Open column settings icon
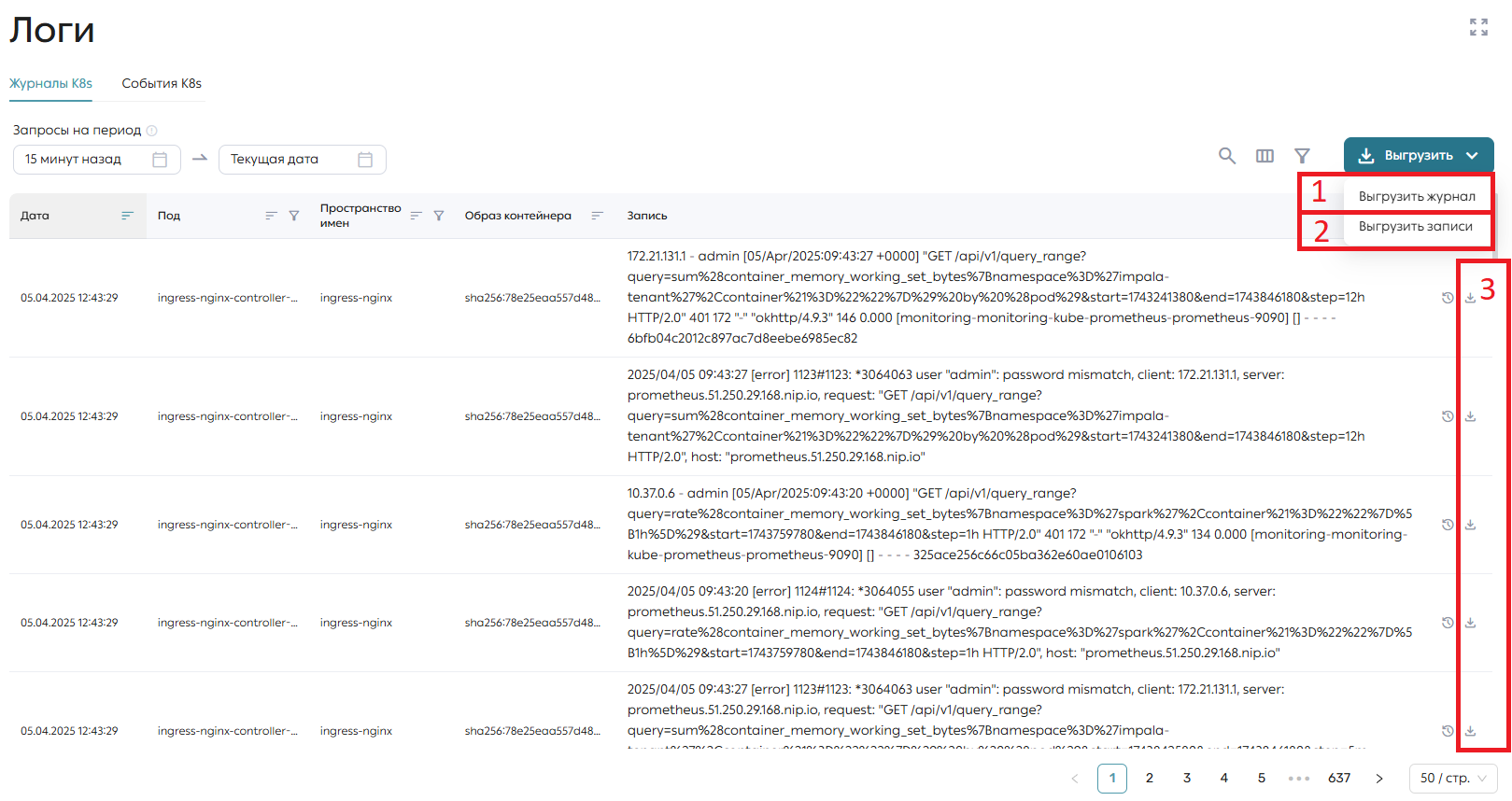 pos(1265,156)
